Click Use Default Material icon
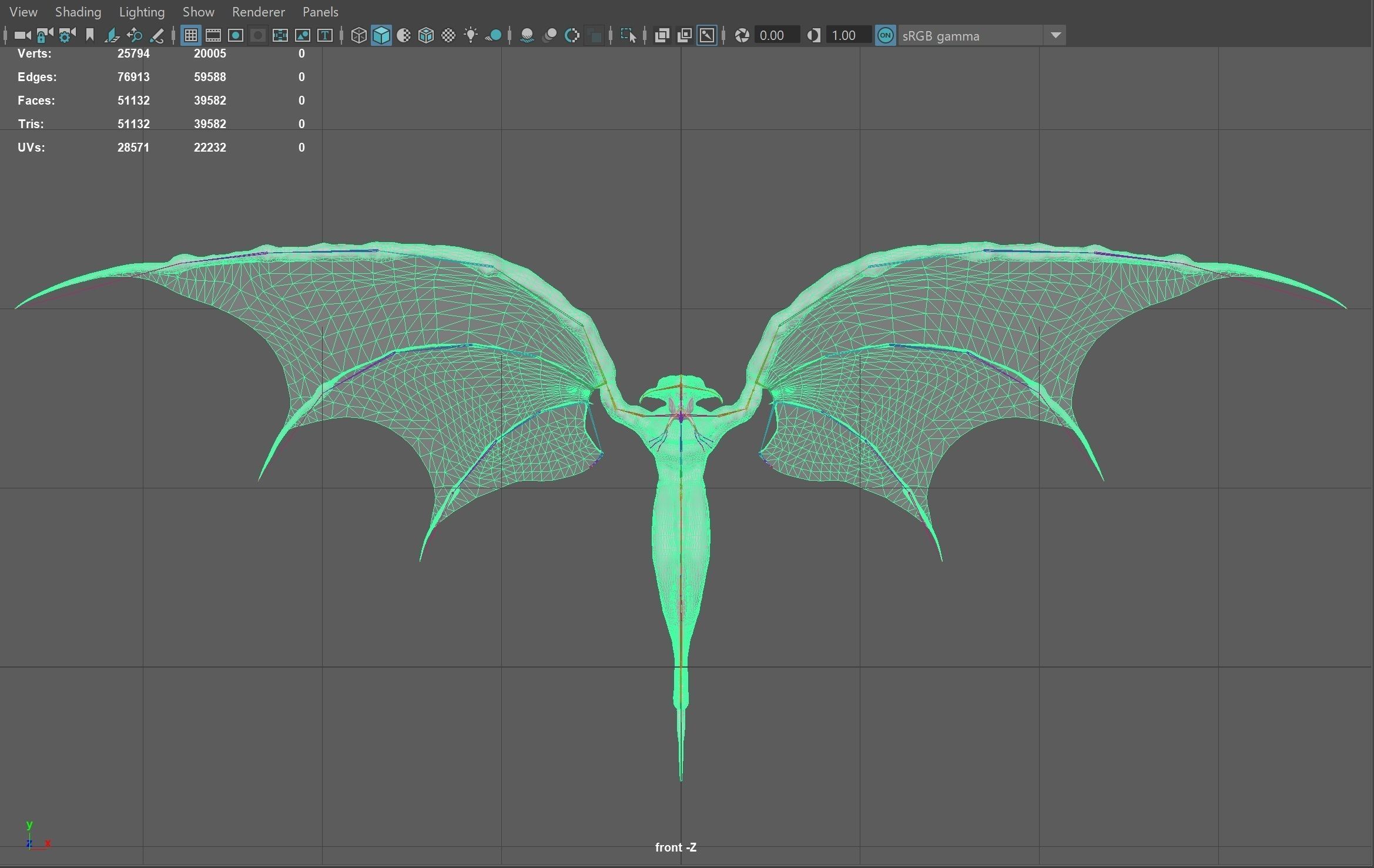Image resolution: width=1374 pixels, height=868 pixels. [x=404, y=36]
